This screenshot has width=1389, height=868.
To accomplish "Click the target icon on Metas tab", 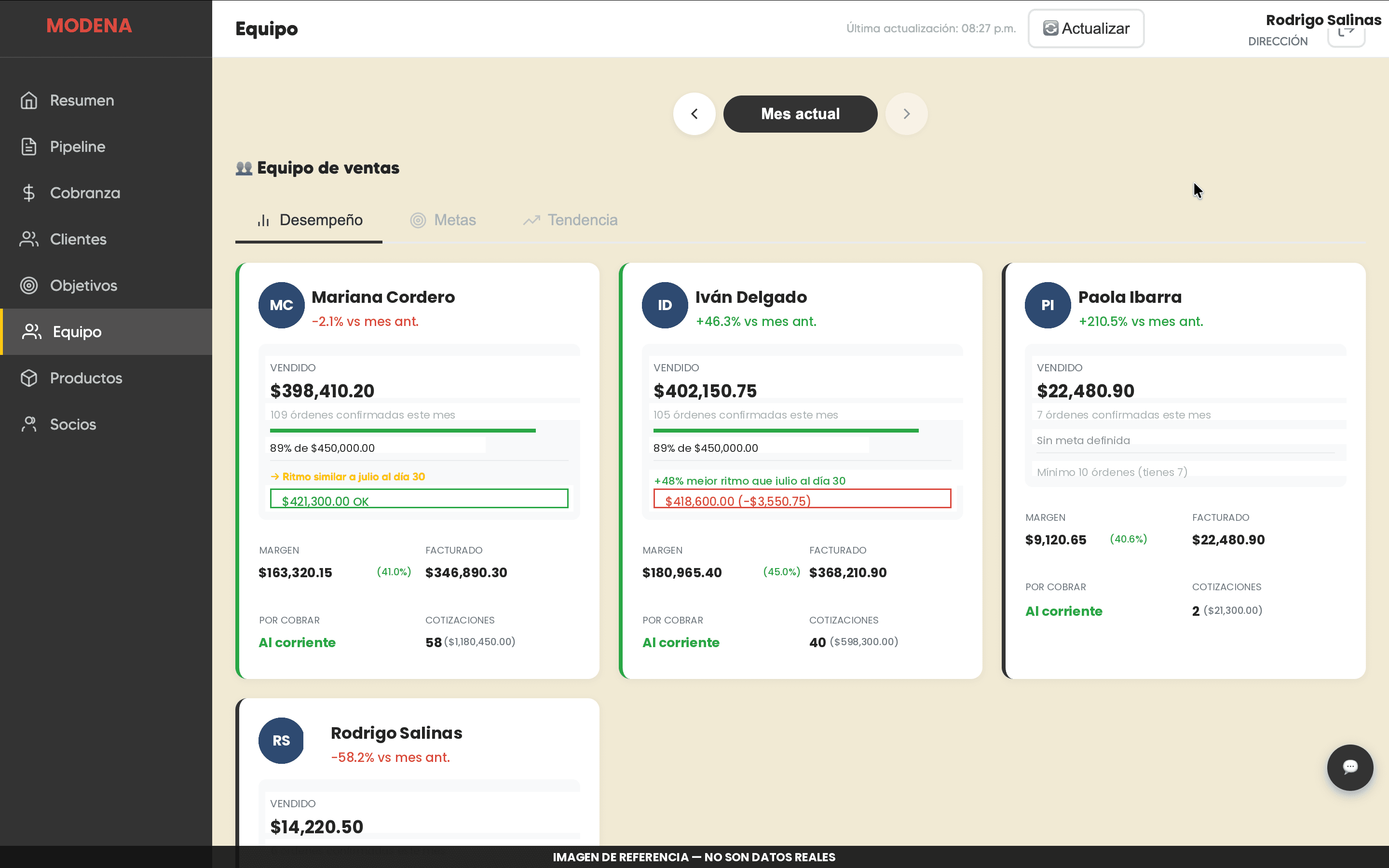I will 418,220.
